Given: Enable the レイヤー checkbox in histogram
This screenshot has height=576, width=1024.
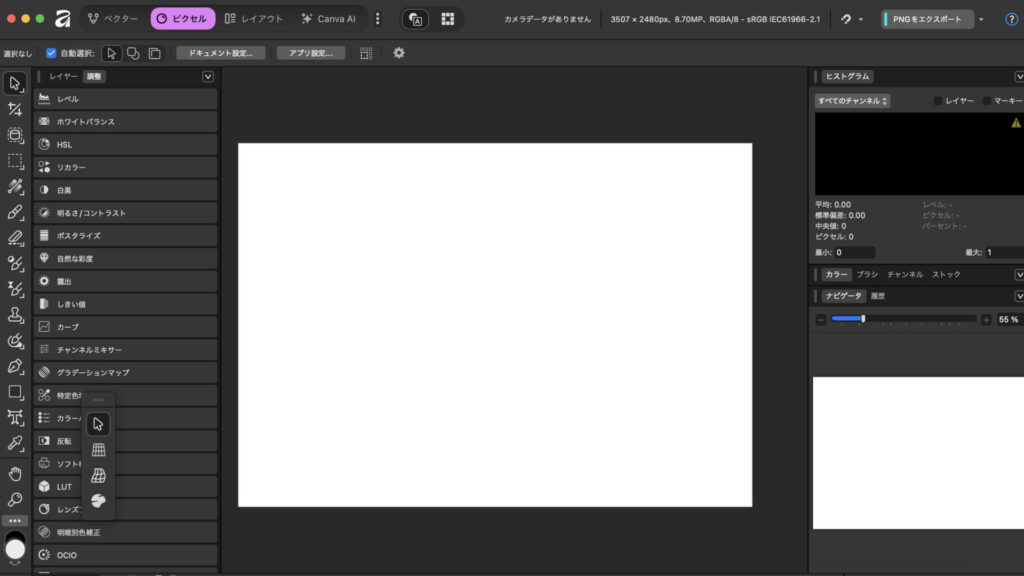Looking at the screenshot, I should [938, 101].
